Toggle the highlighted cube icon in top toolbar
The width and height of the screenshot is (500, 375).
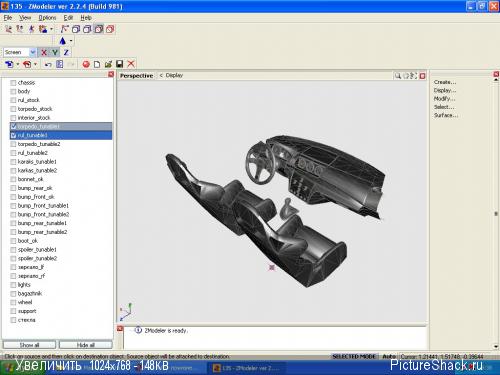point(98,29)
